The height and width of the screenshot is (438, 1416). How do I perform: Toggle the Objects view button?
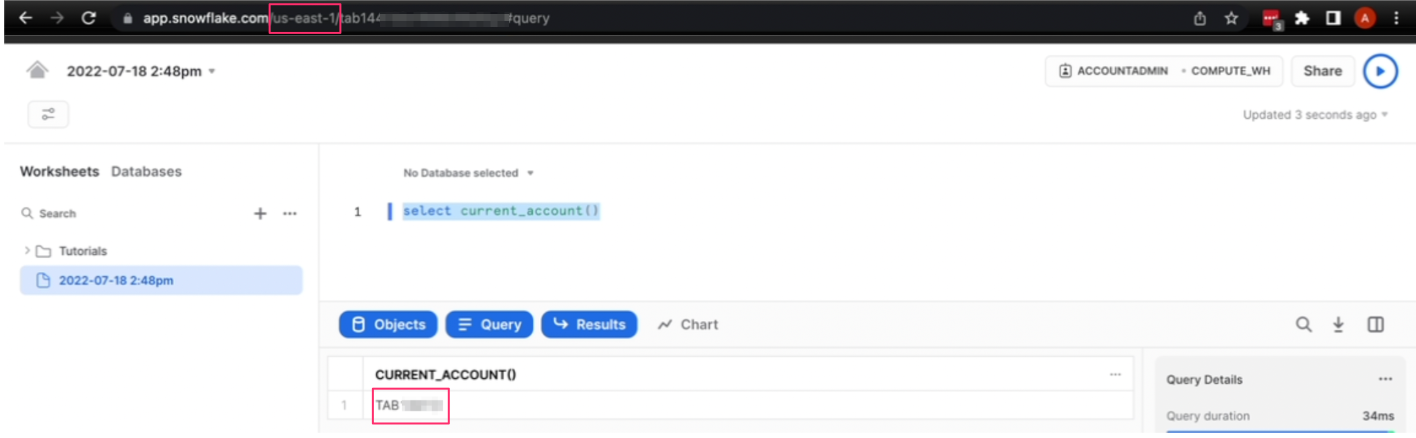coord(388,324)
